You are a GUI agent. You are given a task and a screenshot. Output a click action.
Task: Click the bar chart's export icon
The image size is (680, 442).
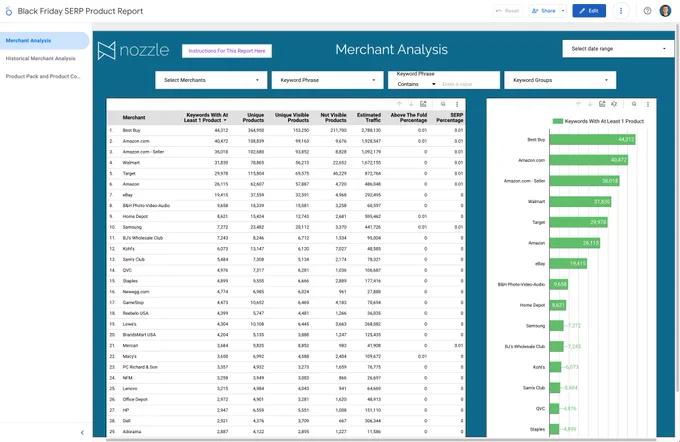pyautogui.click(x=602, y=104)
